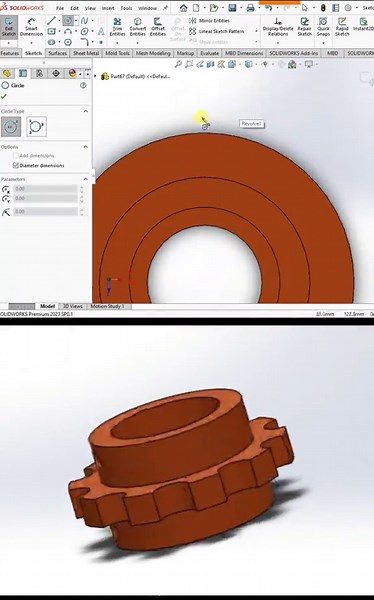Click the green checkmark to accept Circle
Viewport: 374px width, 600px height.
tap(4, 97)
